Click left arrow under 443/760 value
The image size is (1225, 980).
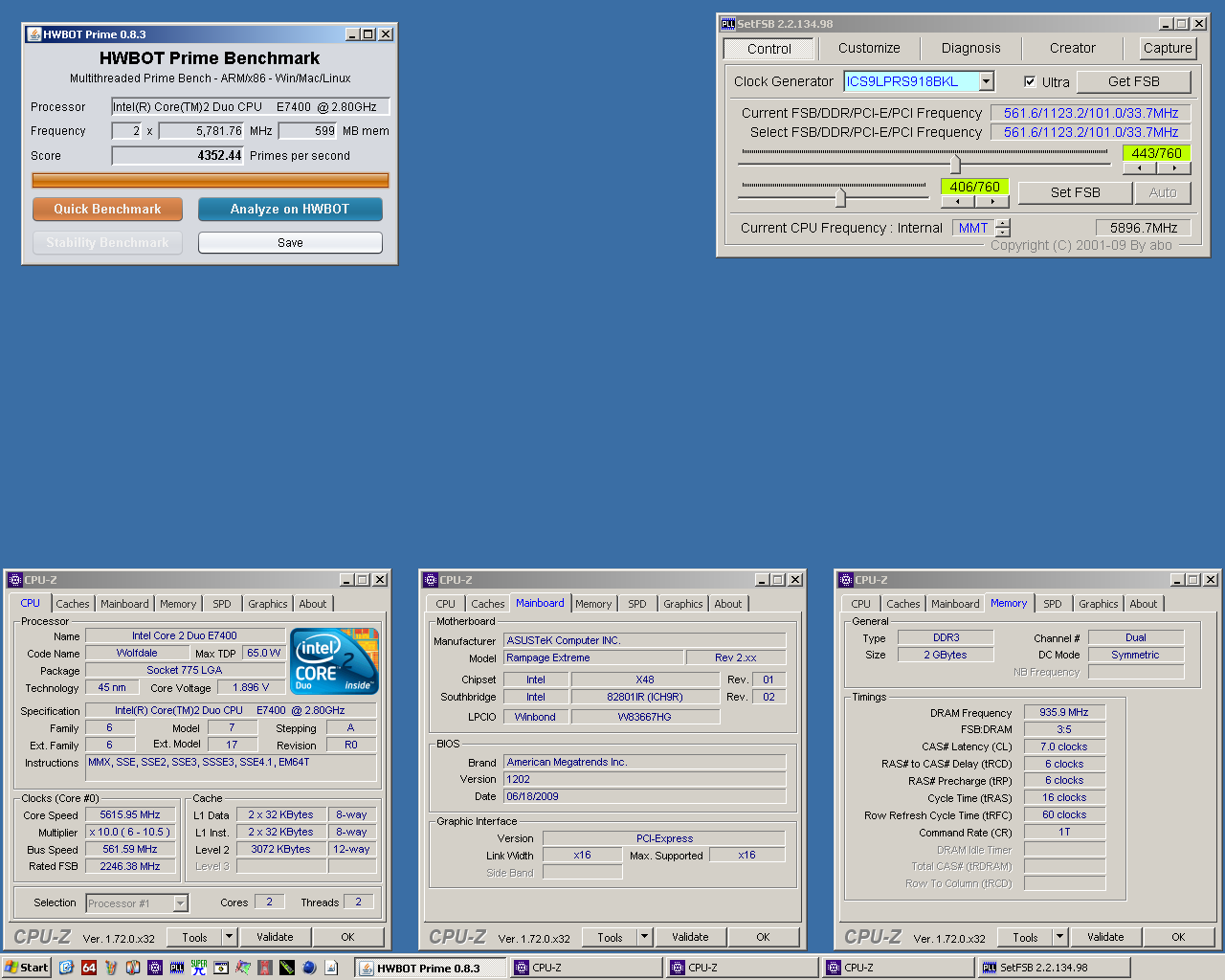tap(1139, 167)
